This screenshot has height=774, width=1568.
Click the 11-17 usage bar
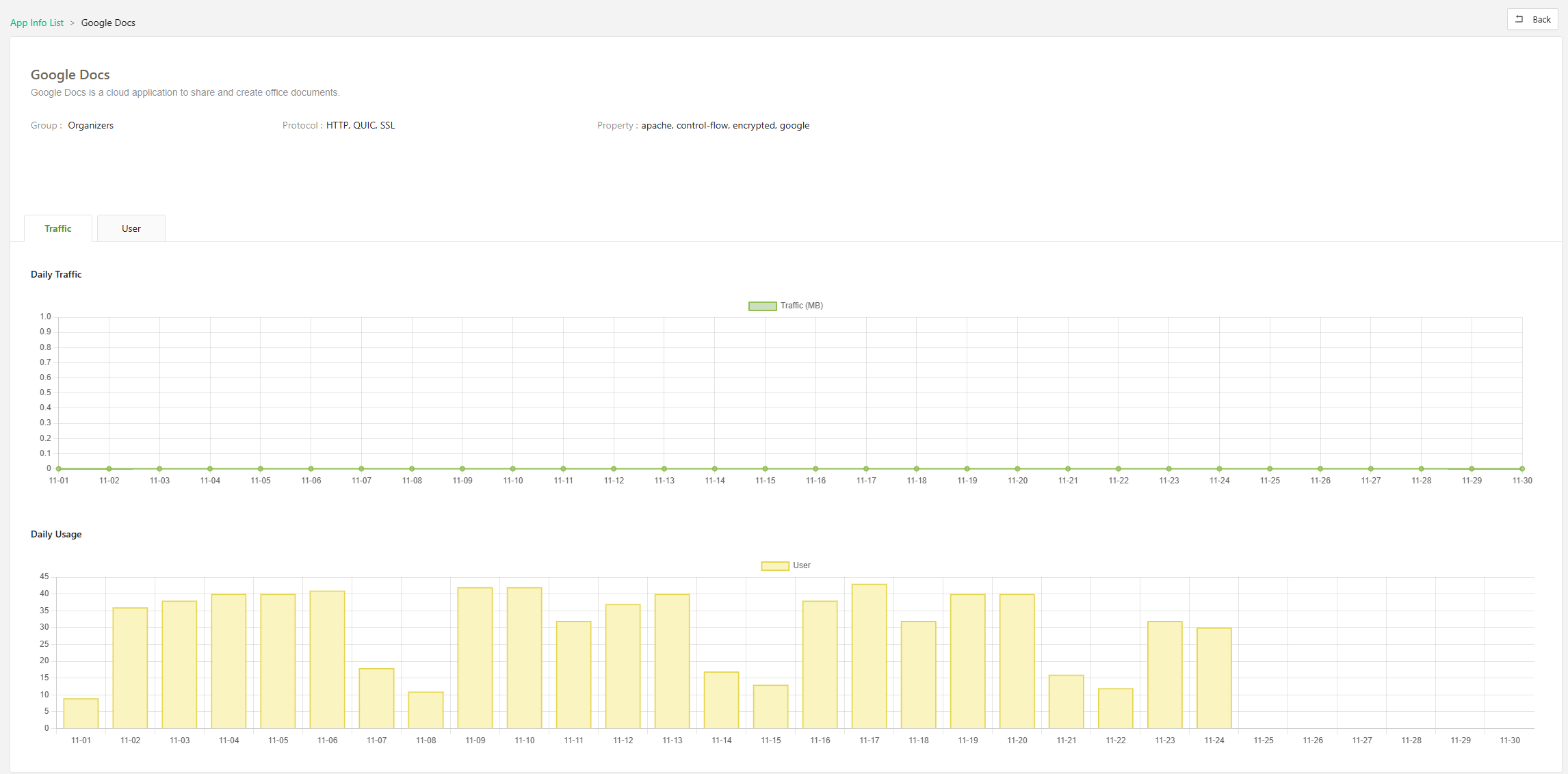(869, 656)
